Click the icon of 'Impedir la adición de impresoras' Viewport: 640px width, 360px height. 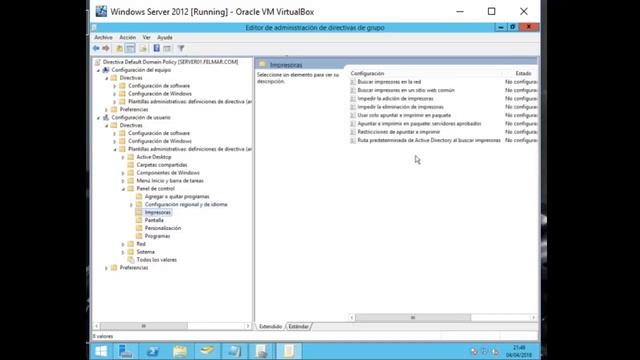coord(353,99)
